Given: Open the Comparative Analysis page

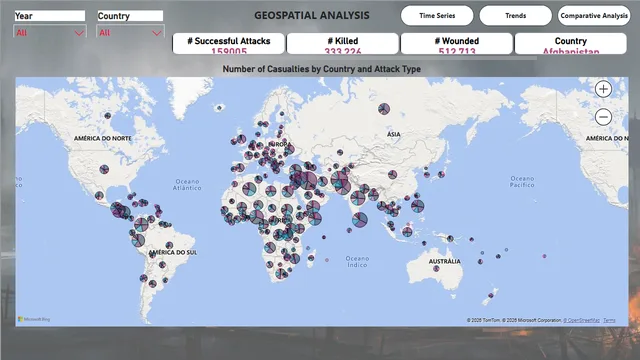Looking at the screenshot, I should 594,16.
